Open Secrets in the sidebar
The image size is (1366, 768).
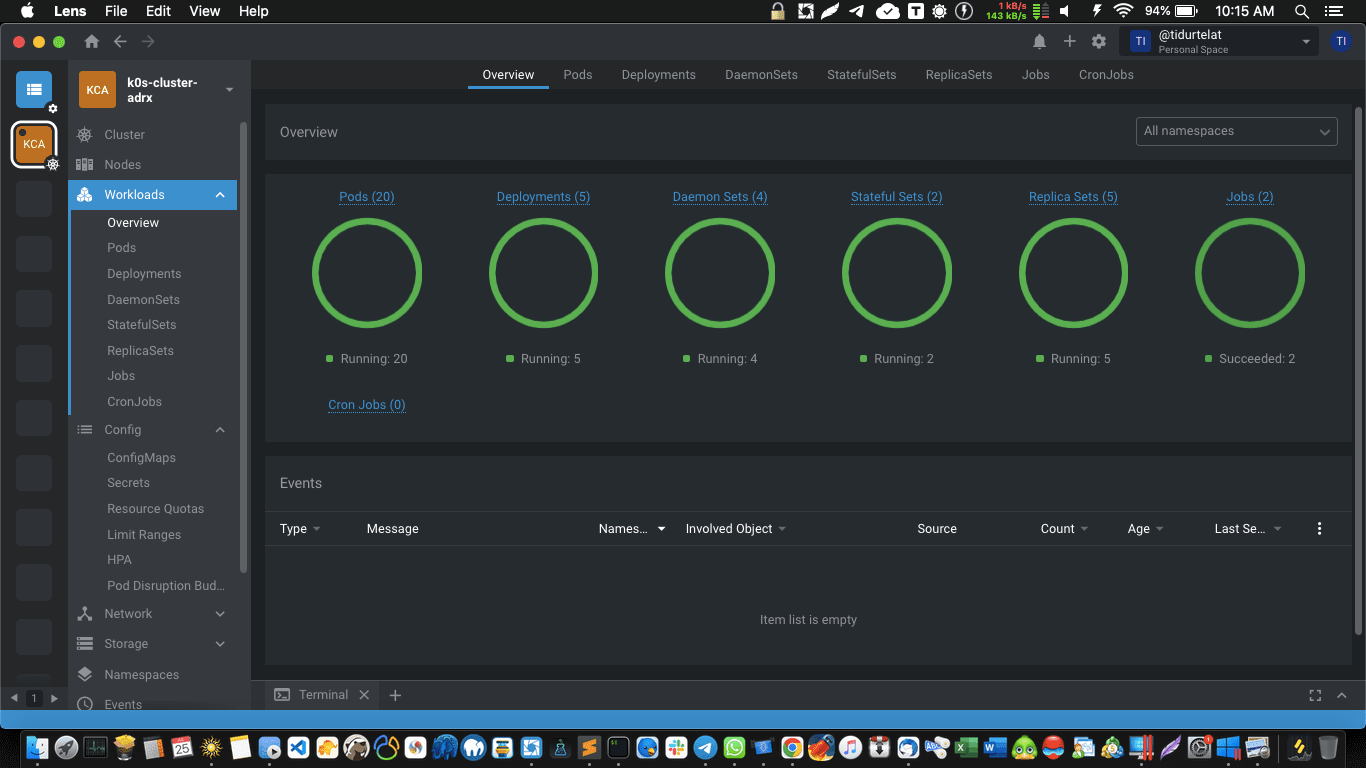pos(128,483)
